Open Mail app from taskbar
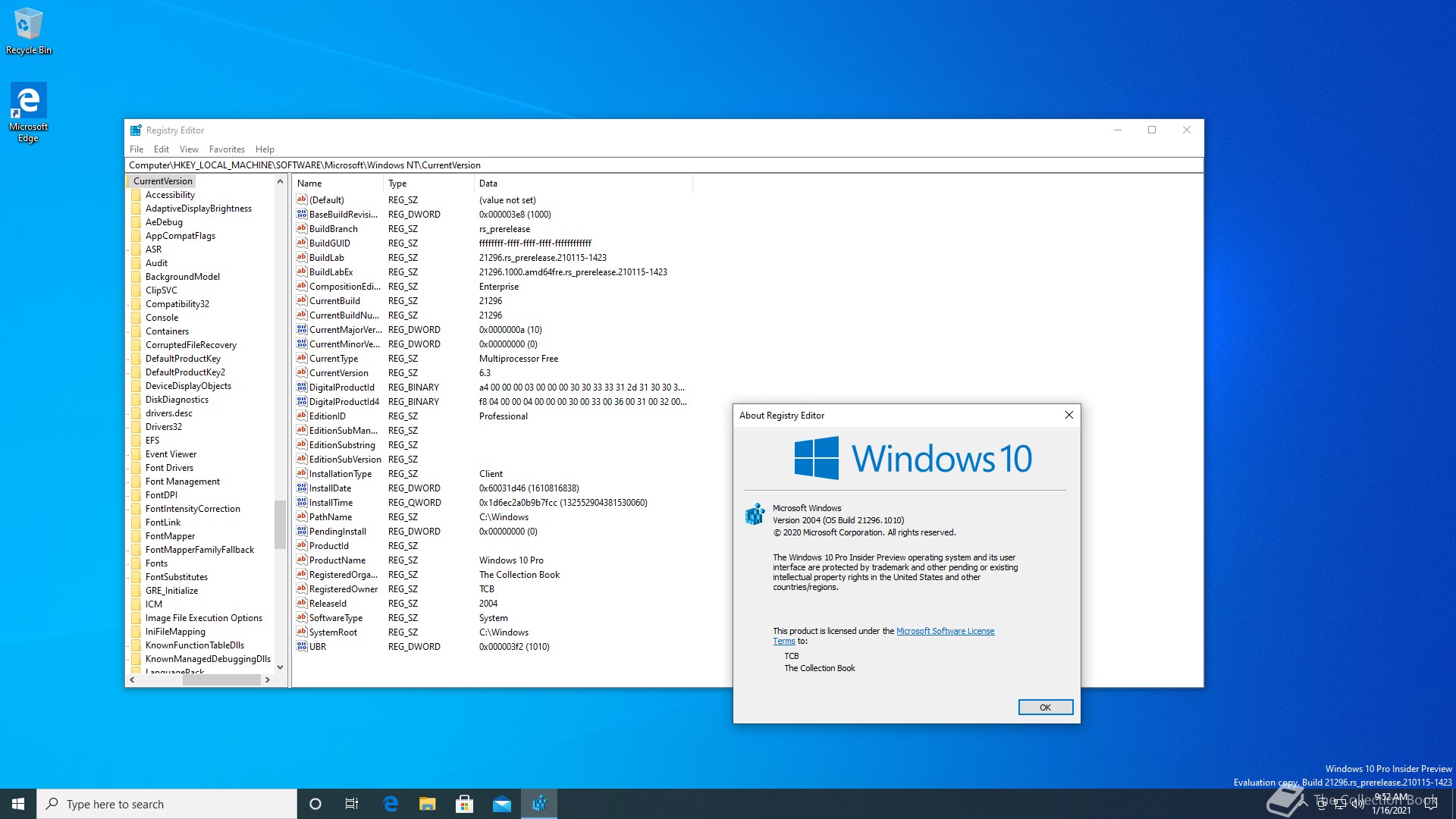 point(502,804)
